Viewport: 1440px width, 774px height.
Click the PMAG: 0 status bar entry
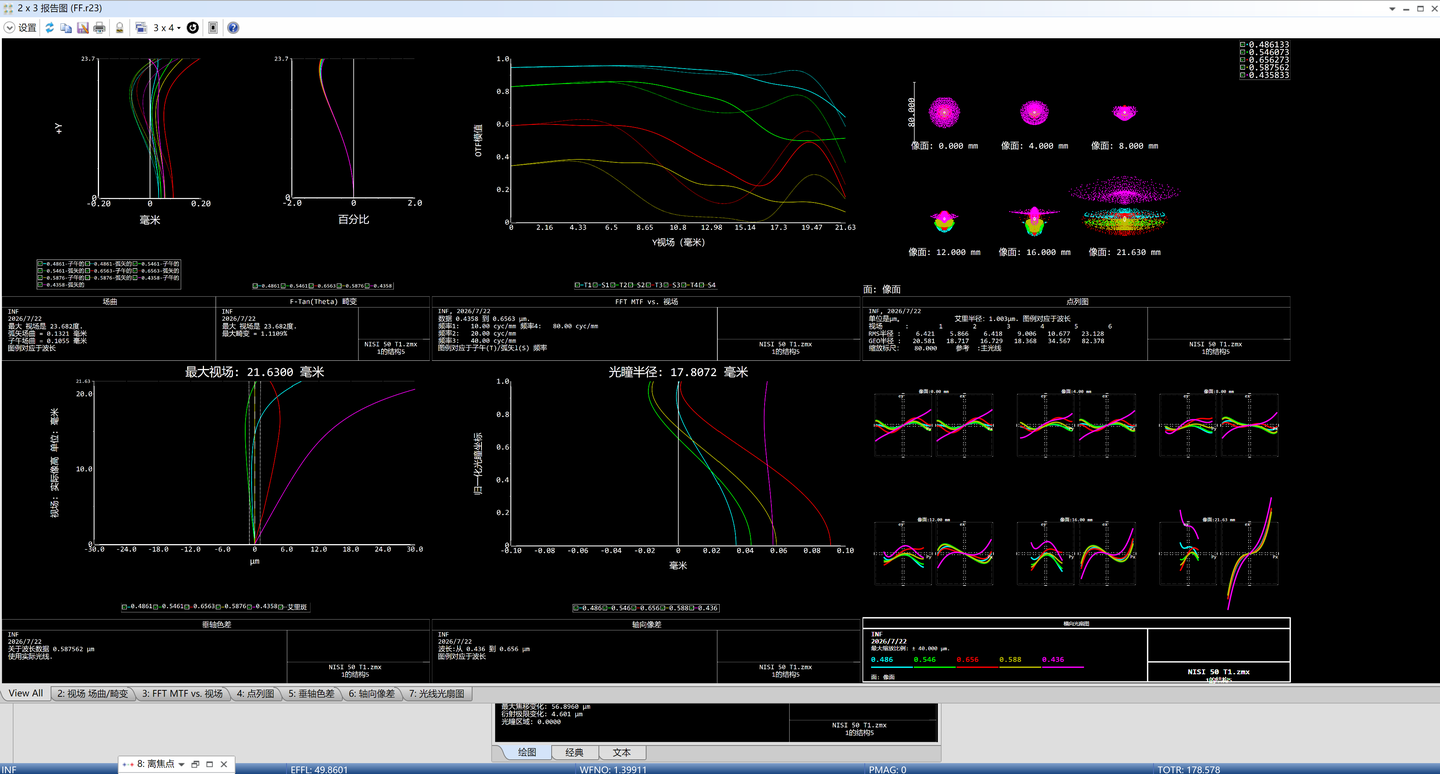[x=886, y=769]
